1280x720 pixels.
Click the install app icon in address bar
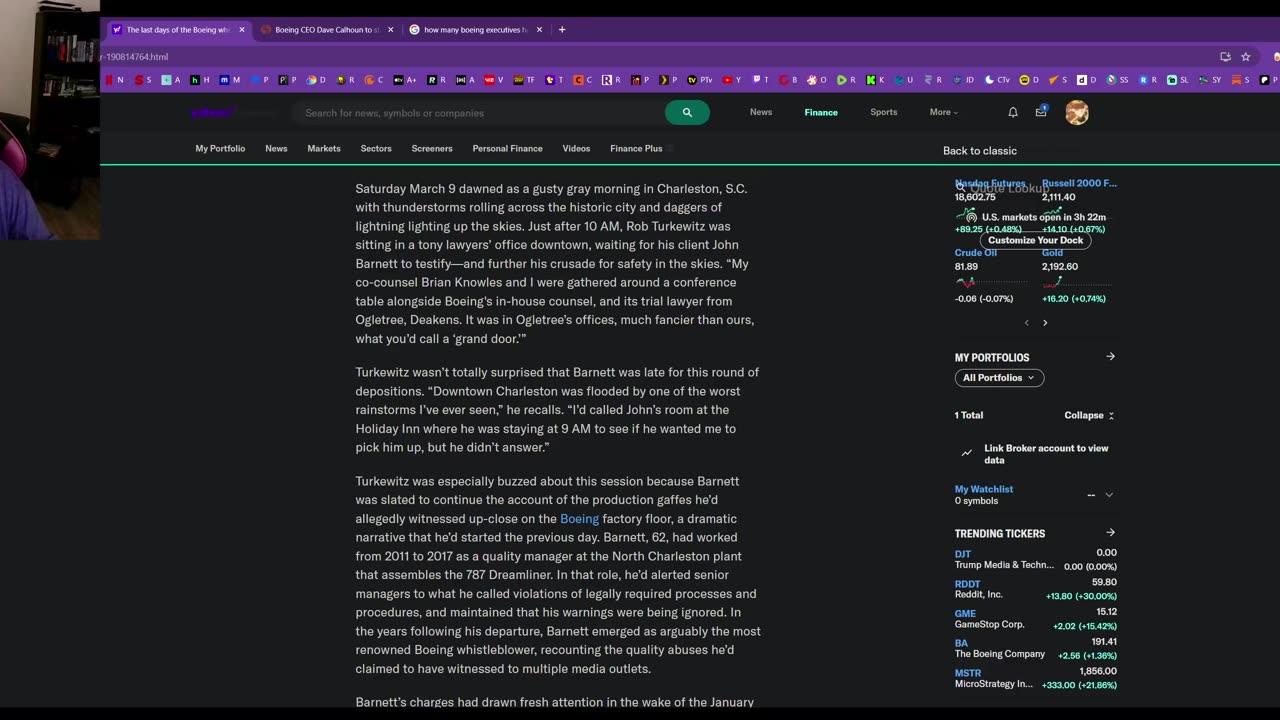coord(1225,57)
